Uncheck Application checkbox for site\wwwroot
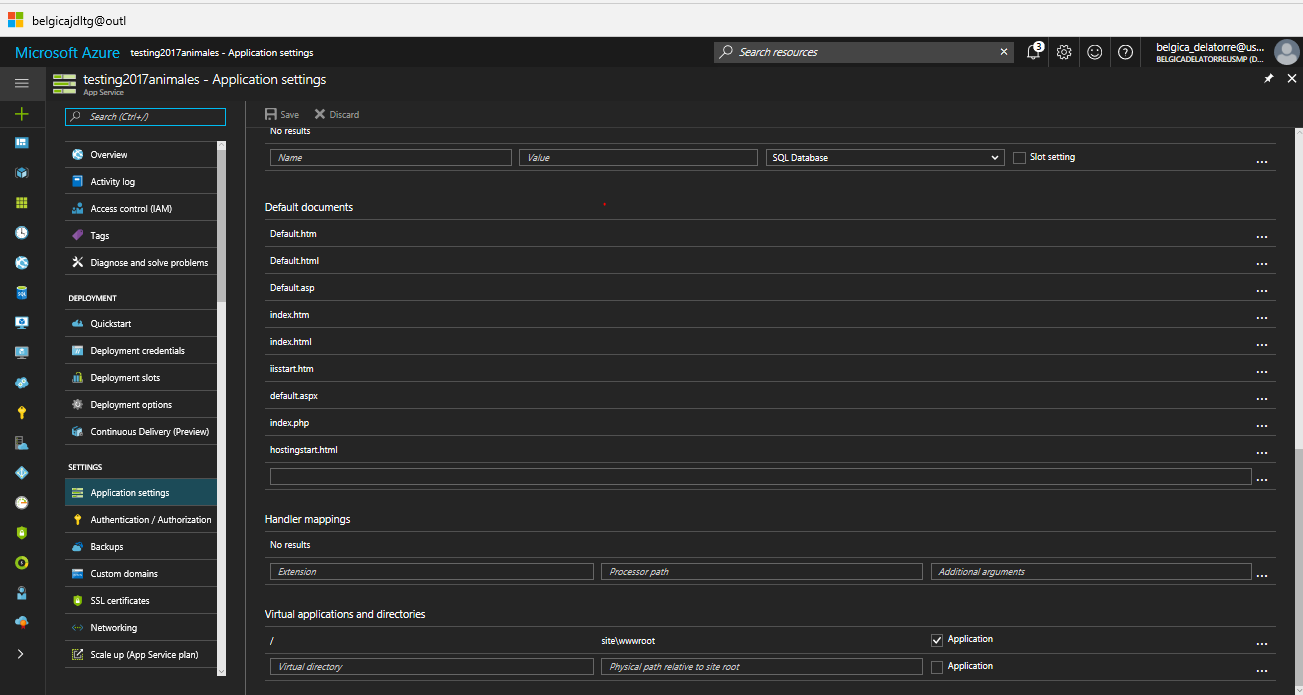The width and height of the screenshot is (1303, 695). tap(937, 640)
